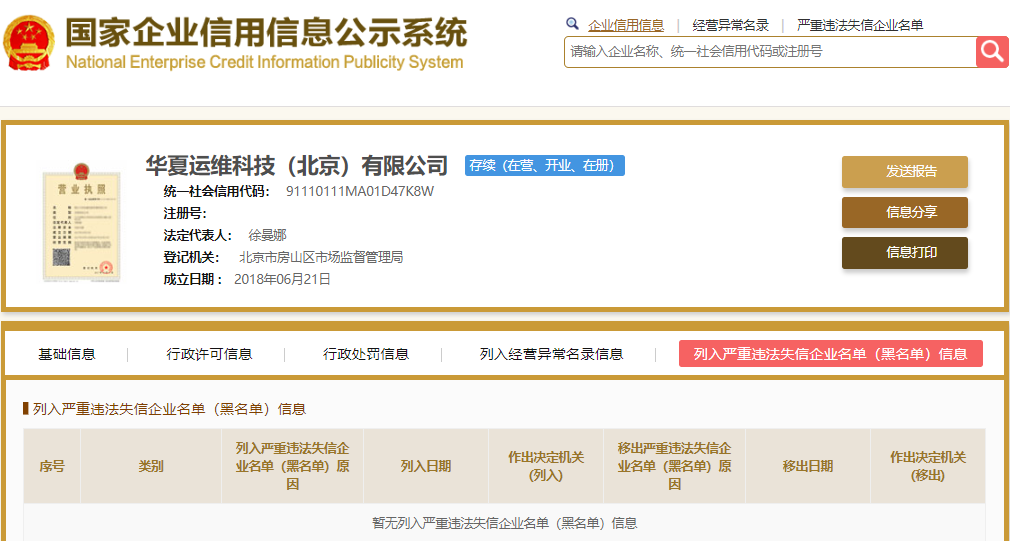This screenshot has height=541, width=1010.
Task: Switch to the 行政处罚信息 tab
Action: click(x=366, y=354)
